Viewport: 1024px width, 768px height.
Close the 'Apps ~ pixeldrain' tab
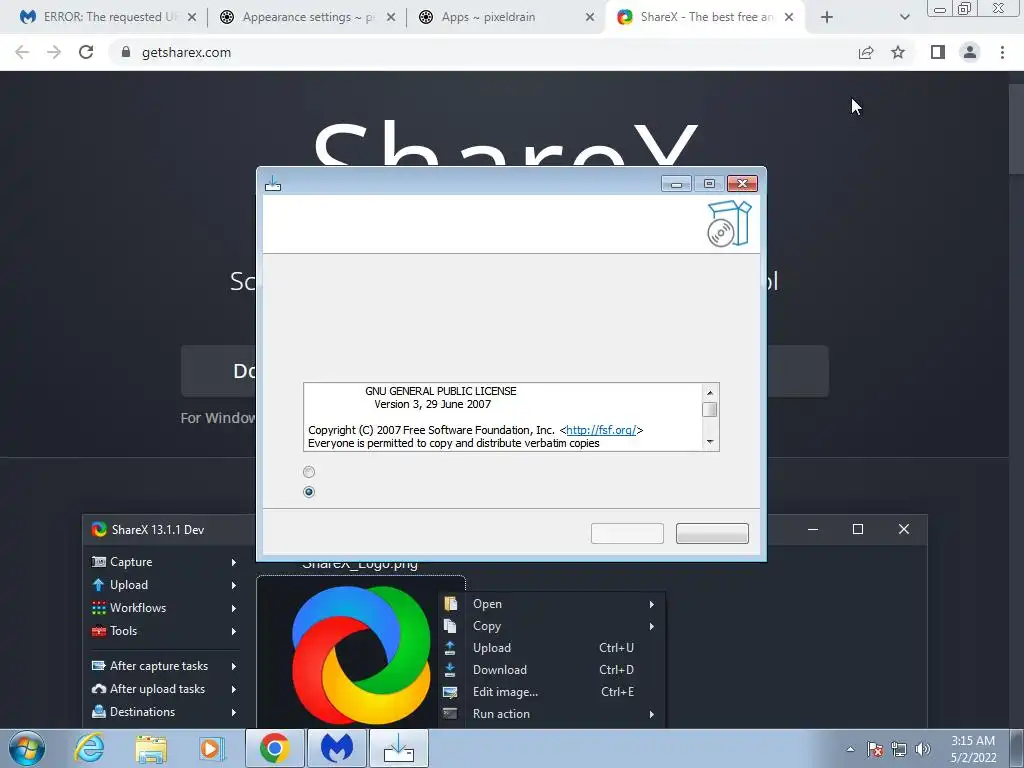click(590, 17)
